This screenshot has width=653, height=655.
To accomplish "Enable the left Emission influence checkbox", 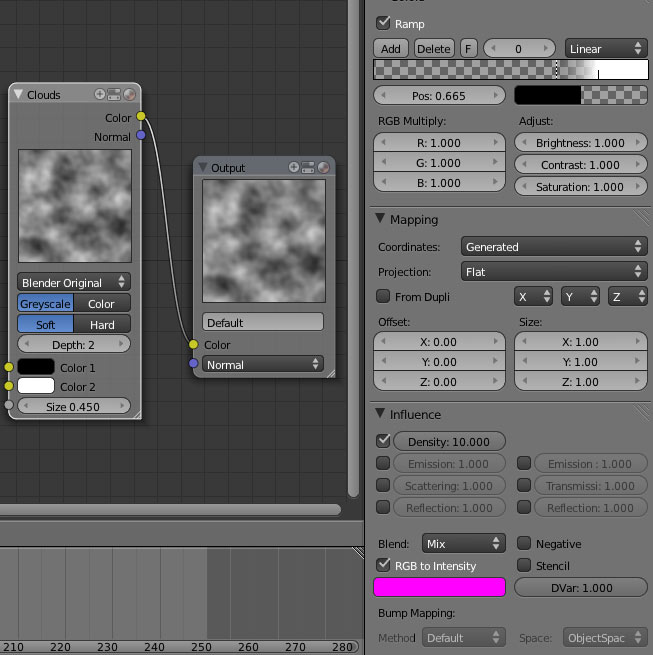I will tap(383, 463).
